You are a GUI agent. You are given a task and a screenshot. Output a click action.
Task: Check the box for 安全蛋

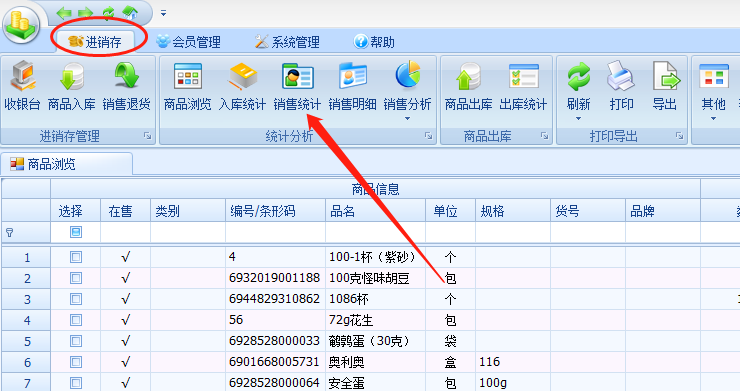click(76, 383)
